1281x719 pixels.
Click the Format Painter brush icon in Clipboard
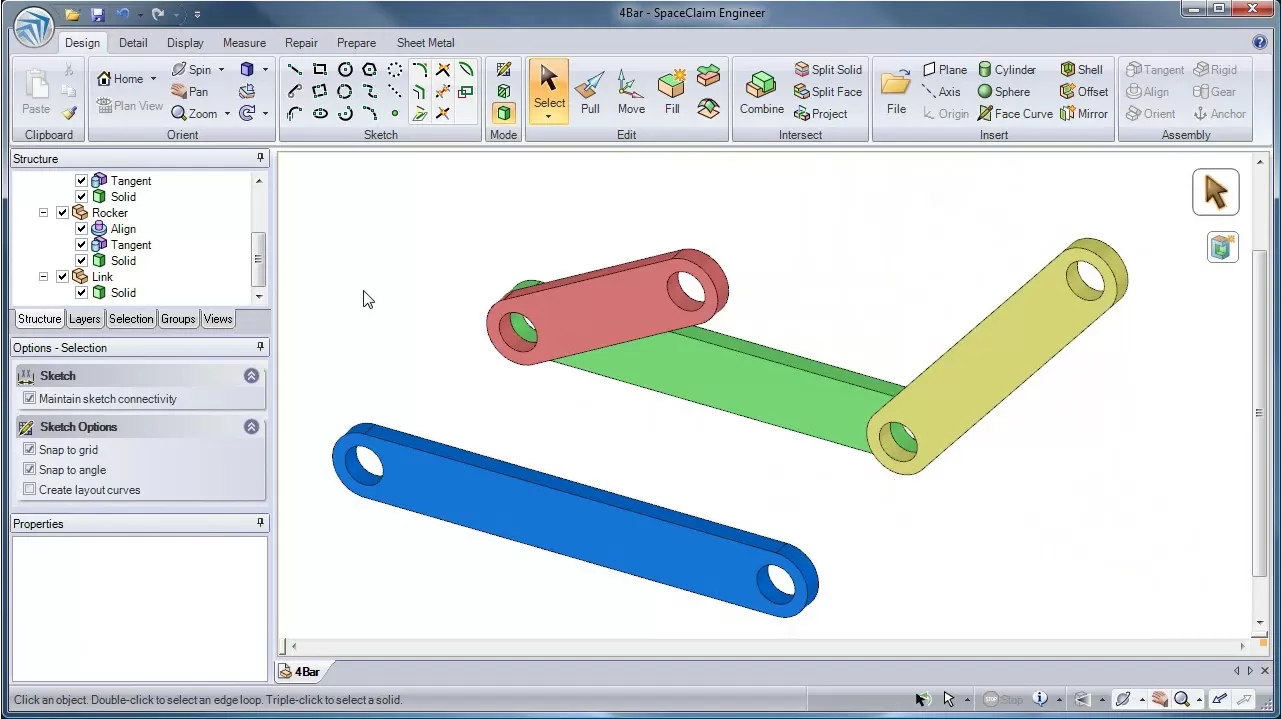point(69,113)
